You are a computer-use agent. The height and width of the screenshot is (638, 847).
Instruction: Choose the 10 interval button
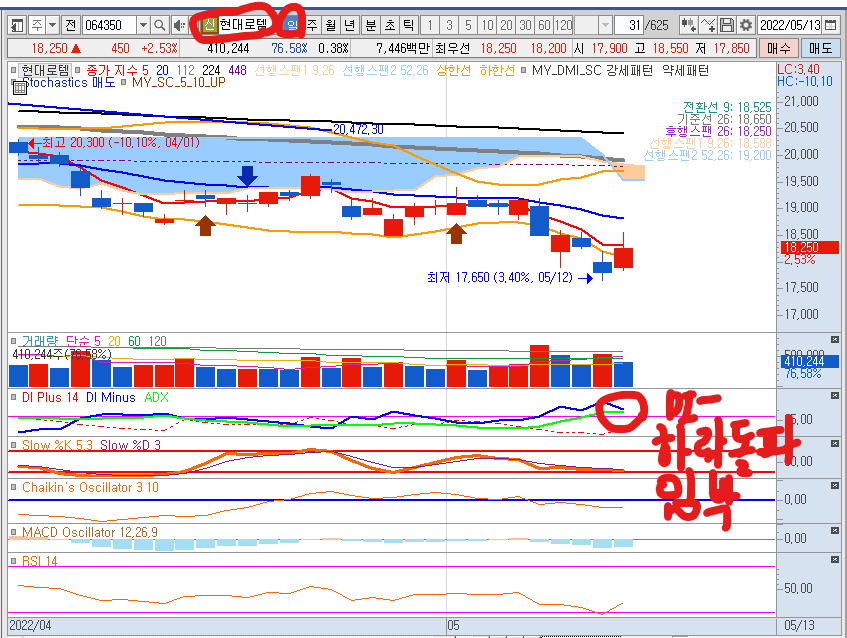click(487, 25)
